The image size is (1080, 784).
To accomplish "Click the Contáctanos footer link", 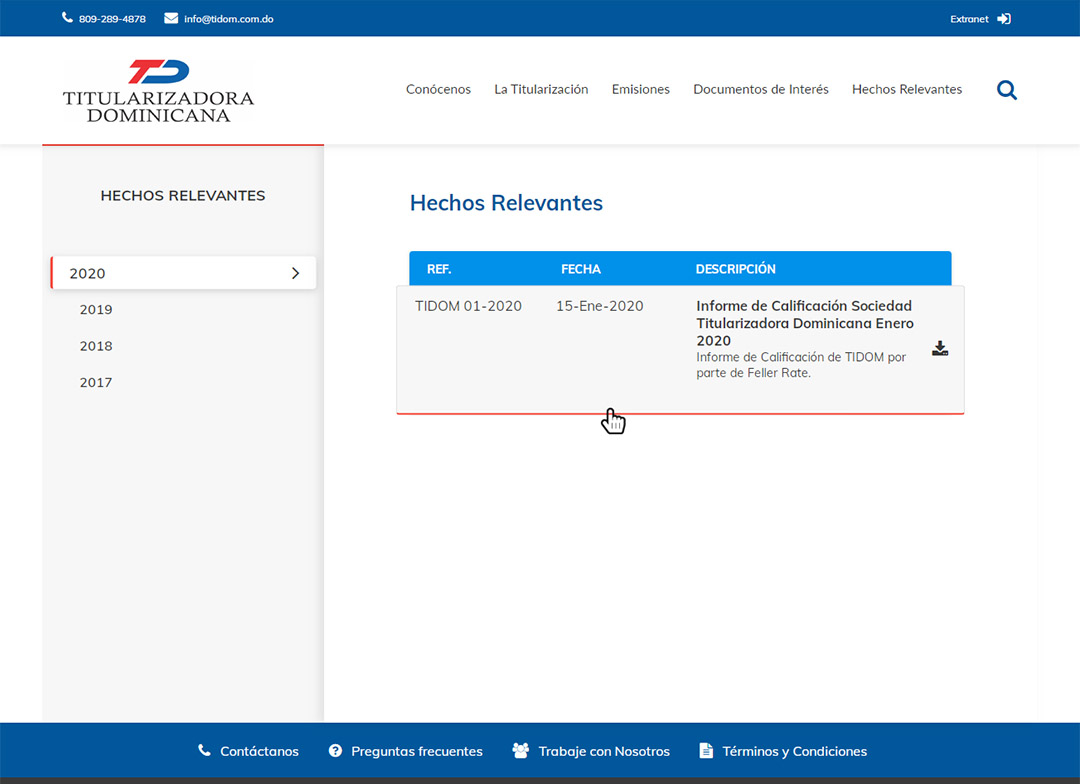I will click(x=259, y=751).
